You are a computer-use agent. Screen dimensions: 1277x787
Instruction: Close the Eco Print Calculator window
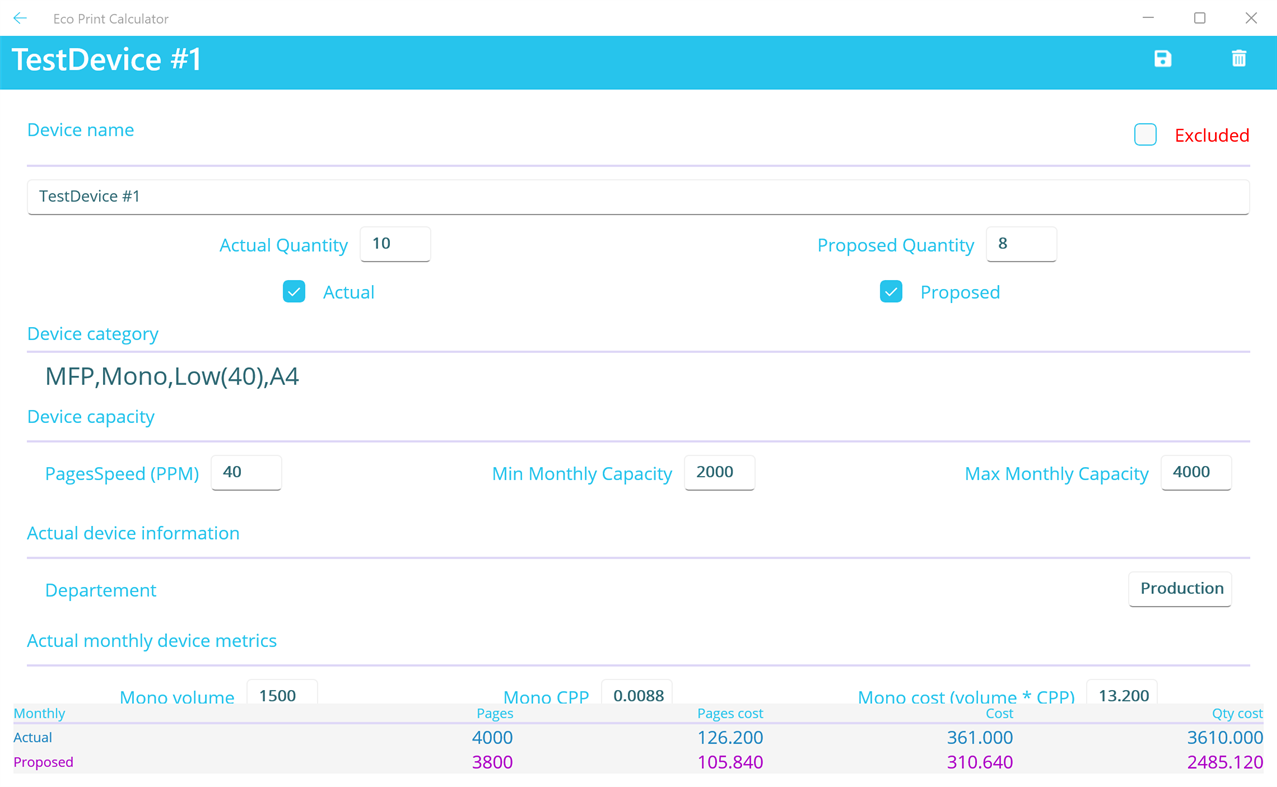click(x=1251, y=18)
